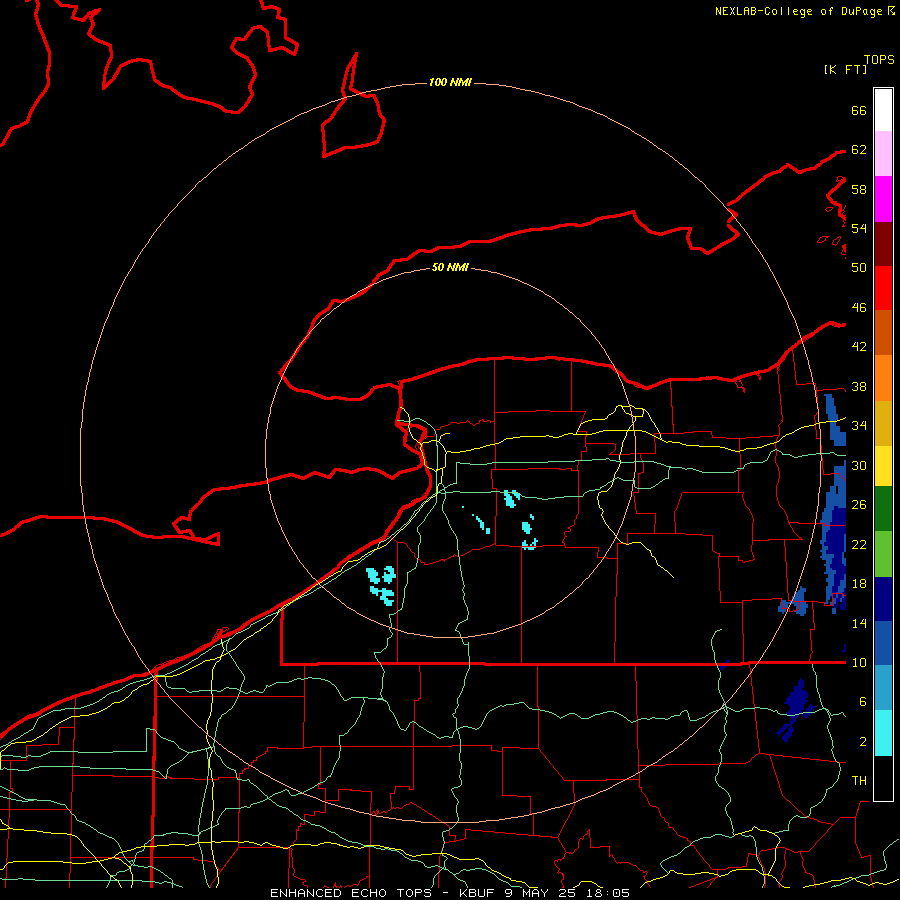Click the '100 NMI' range ring label
Viewport: 900px width, 900px height.
[450, 82]
